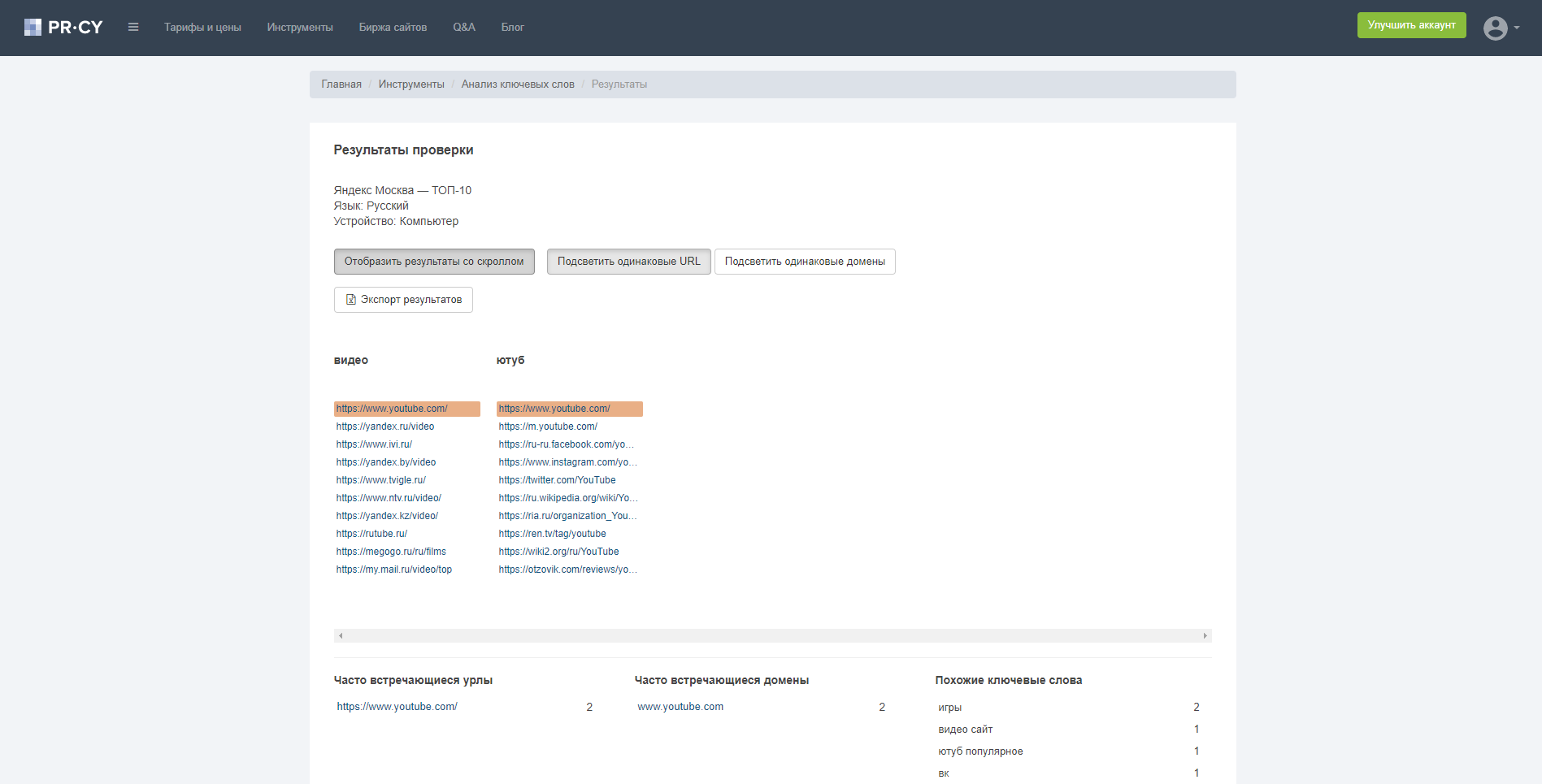Toggle Отобразить результаты со скроллом

(434, 262)
